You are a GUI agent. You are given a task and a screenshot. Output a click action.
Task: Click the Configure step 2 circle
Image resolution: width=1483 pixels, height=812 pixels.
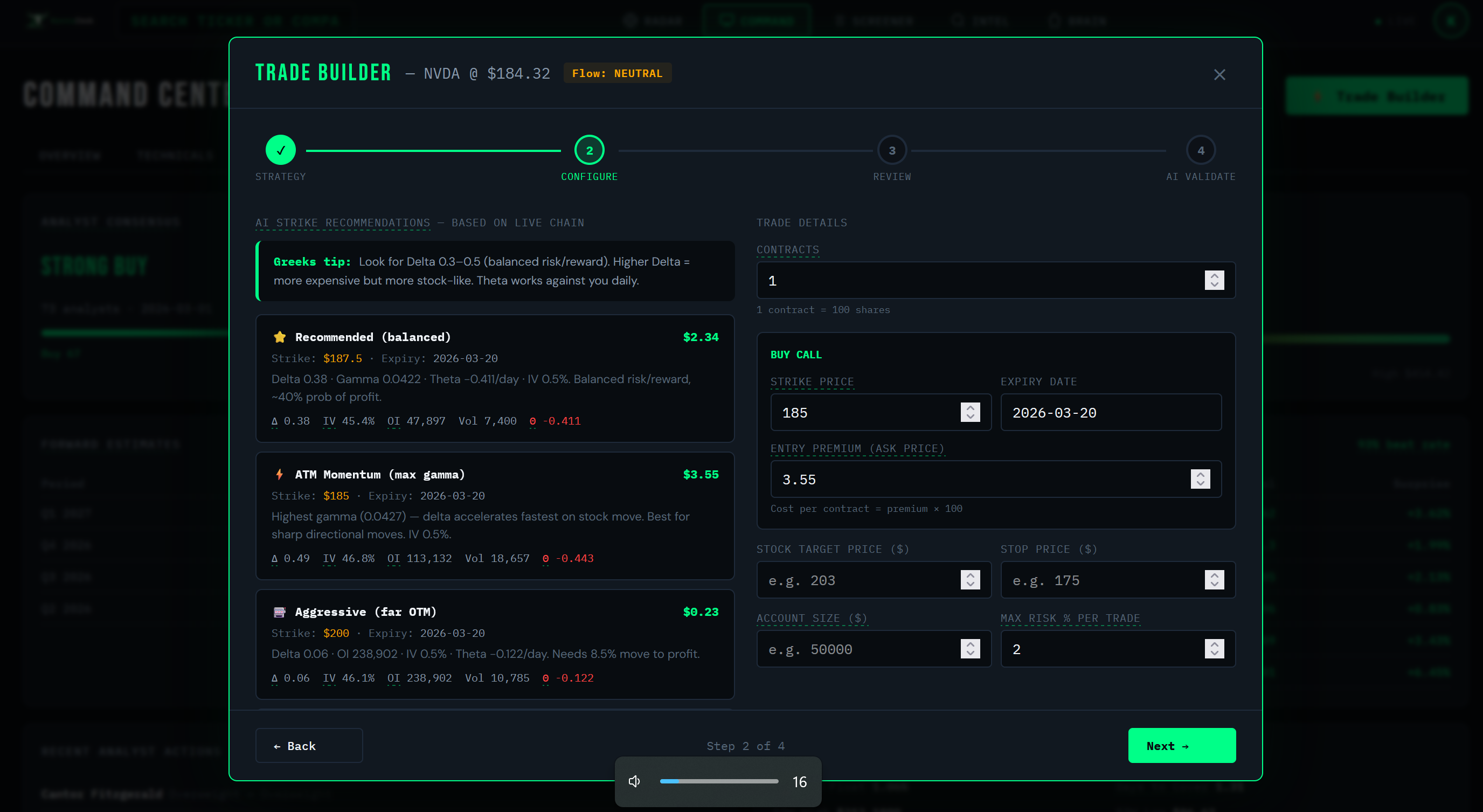pos(589,150)
